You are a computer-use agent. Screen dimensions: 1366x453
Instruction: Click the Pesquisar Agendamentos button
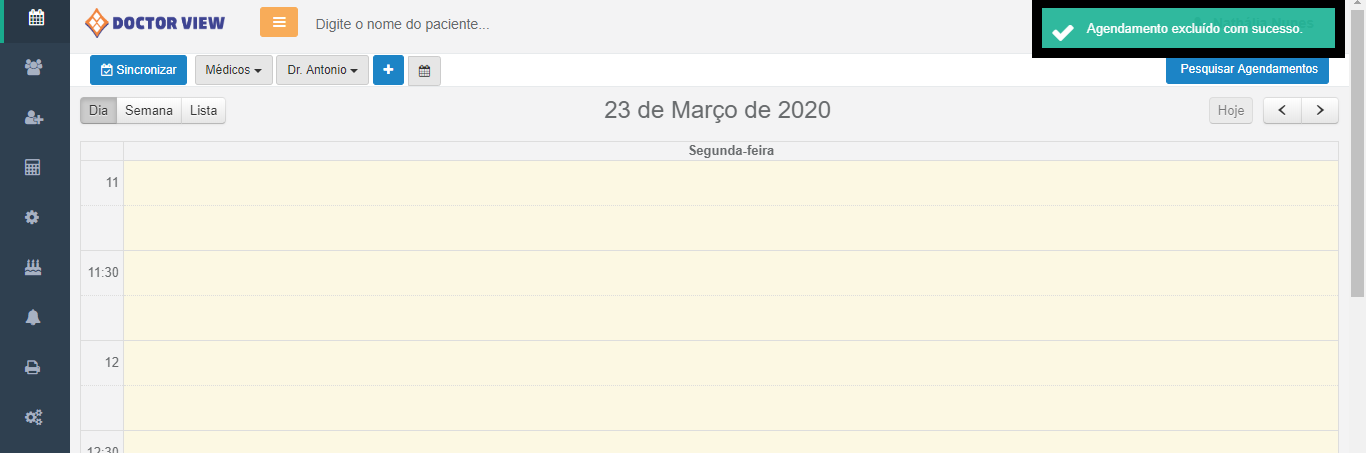tap(1247, 70)
